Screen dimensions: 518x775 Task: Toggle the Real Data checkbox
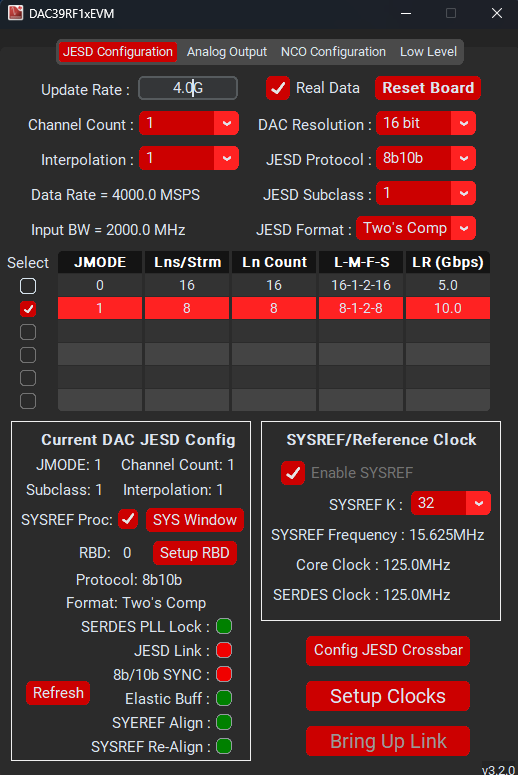[x=278, y=88]
